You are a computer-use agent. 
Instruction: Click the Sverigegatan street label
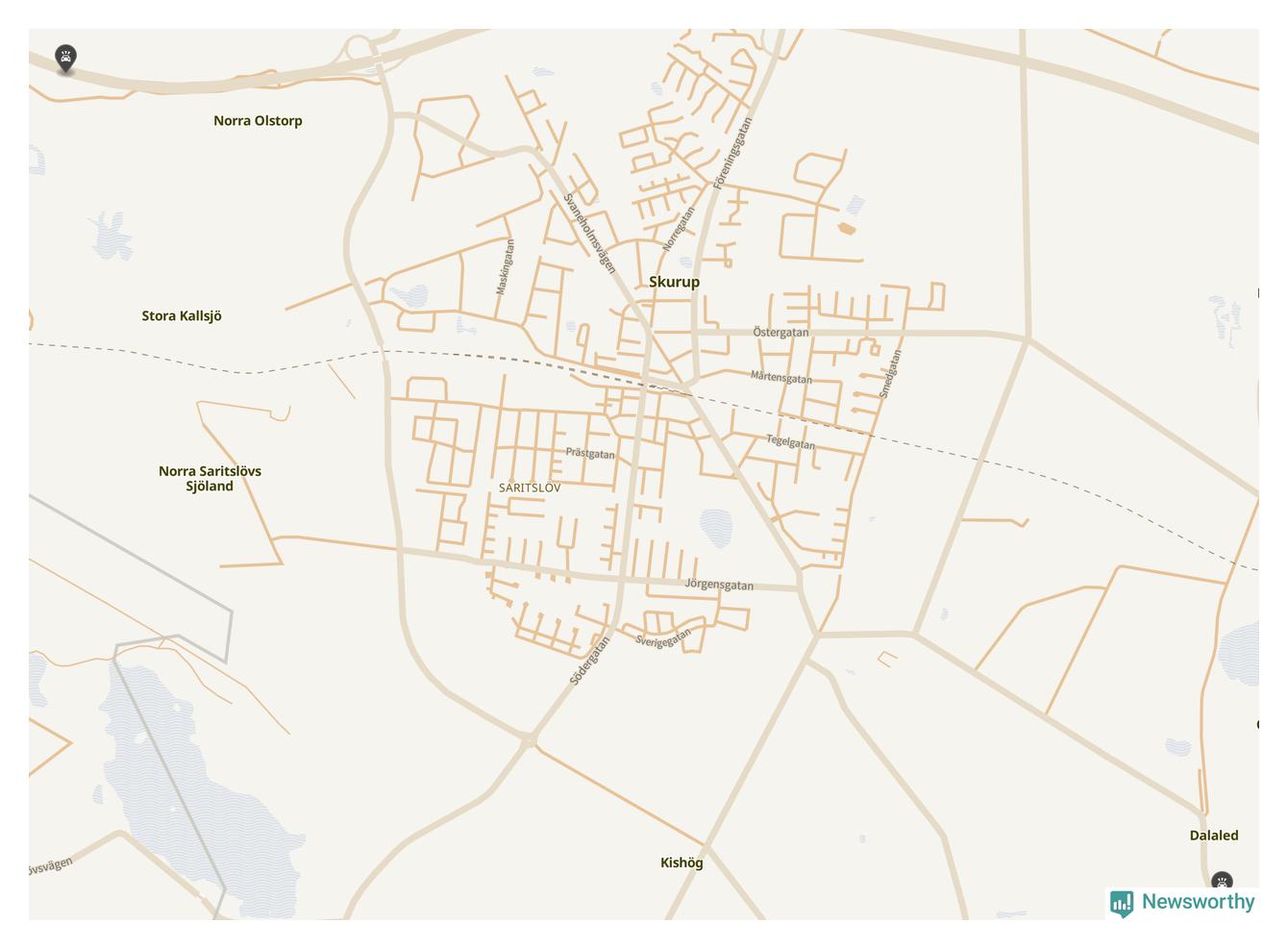[663, 638]
